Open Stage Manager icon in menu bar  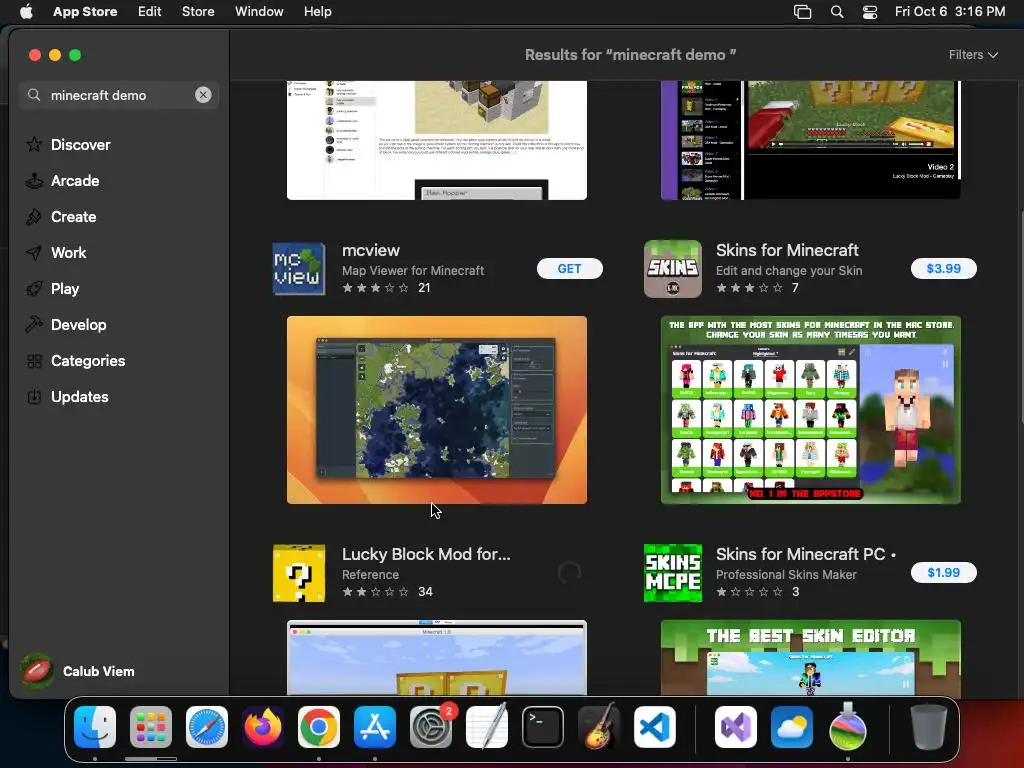(802, 12)
